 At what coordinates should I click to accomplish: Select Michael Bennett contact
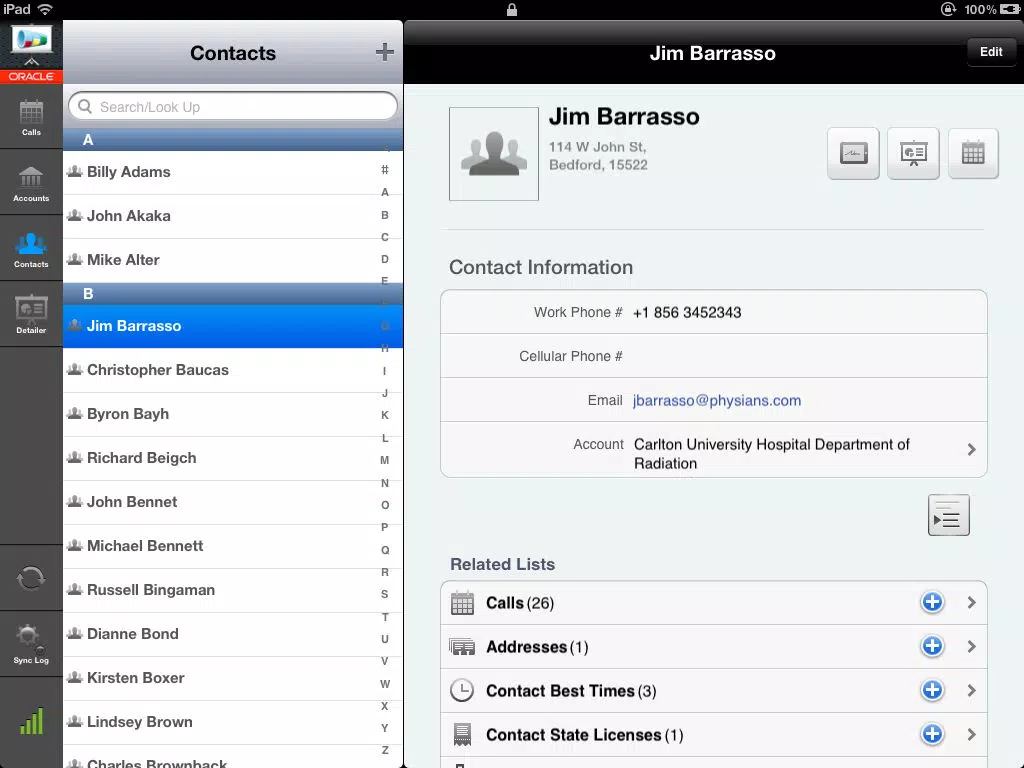(233, 546)
